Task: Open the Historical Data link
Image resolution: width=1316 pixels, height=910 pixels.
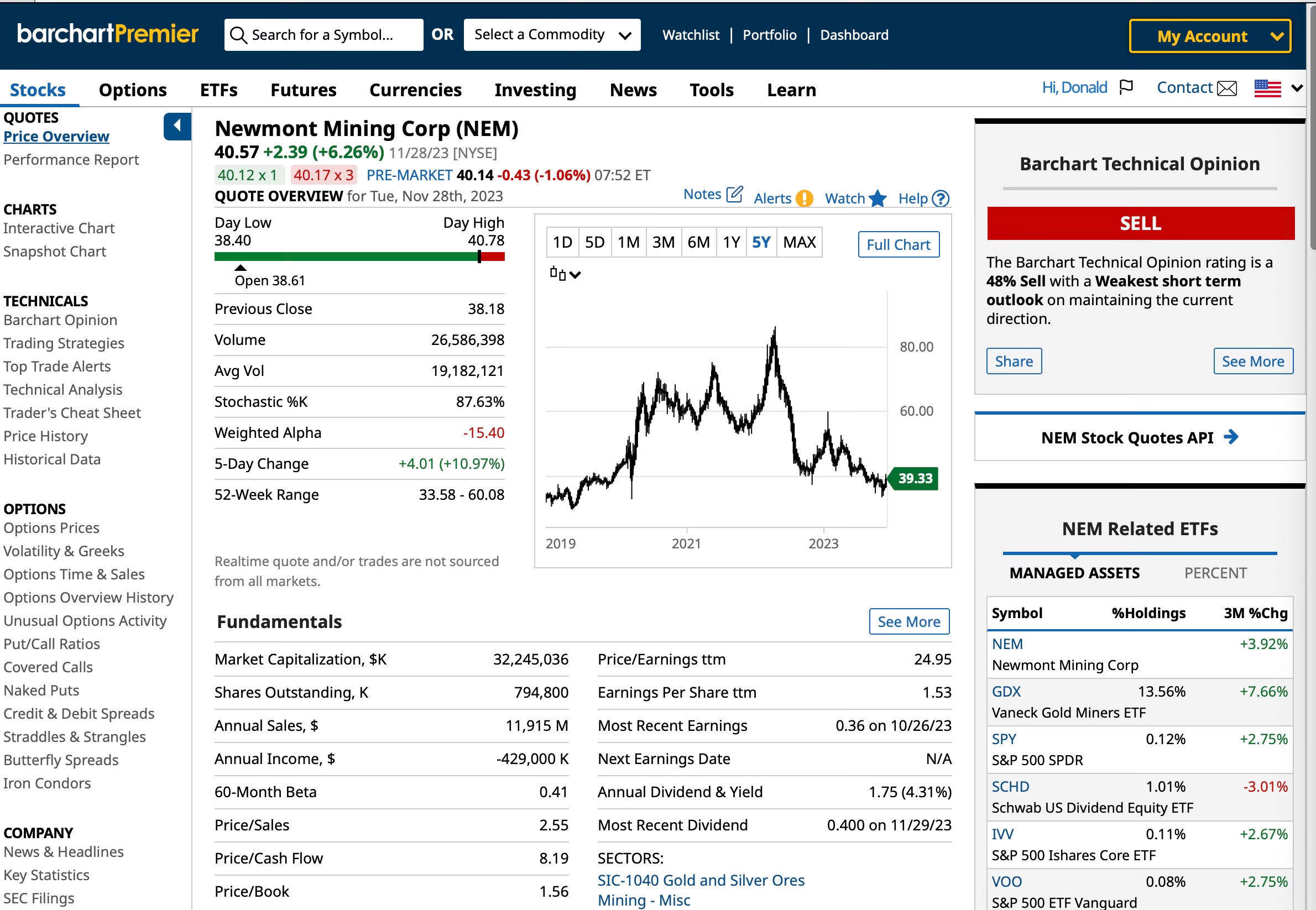Action: pyautogui.click(x=52, y=458)
